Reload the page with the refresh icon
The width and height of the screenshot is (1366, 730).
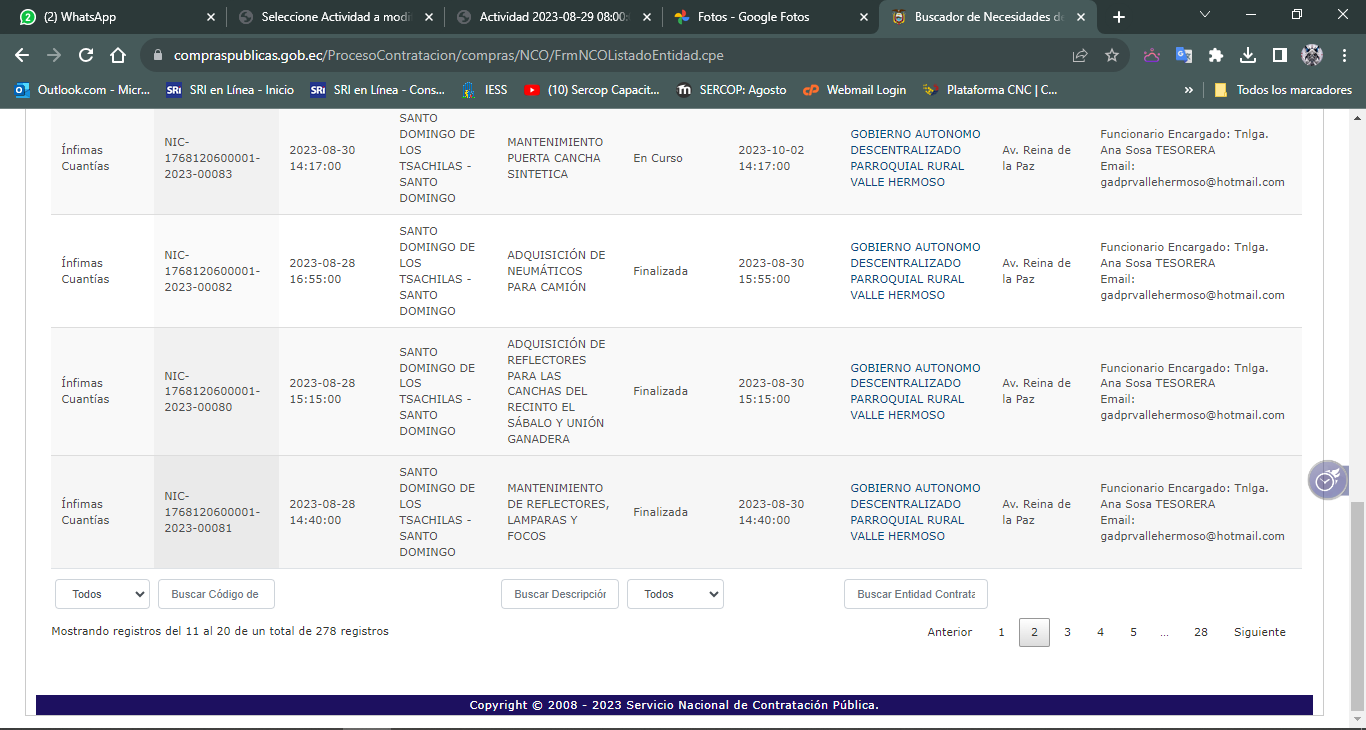coord(86,55)
